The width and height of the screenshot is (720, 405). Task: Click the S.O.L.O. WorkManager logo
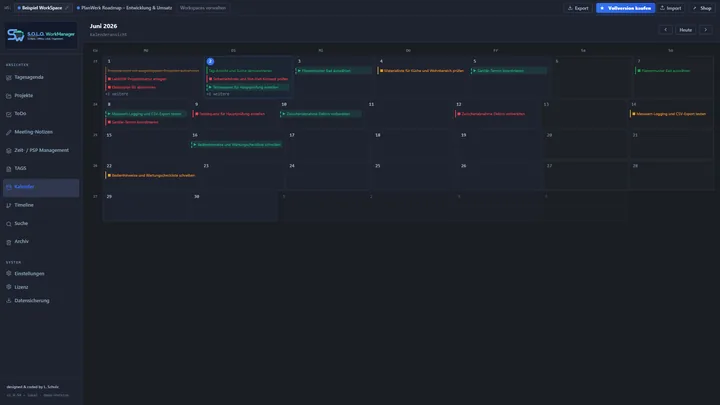click(x=41, y=35)
